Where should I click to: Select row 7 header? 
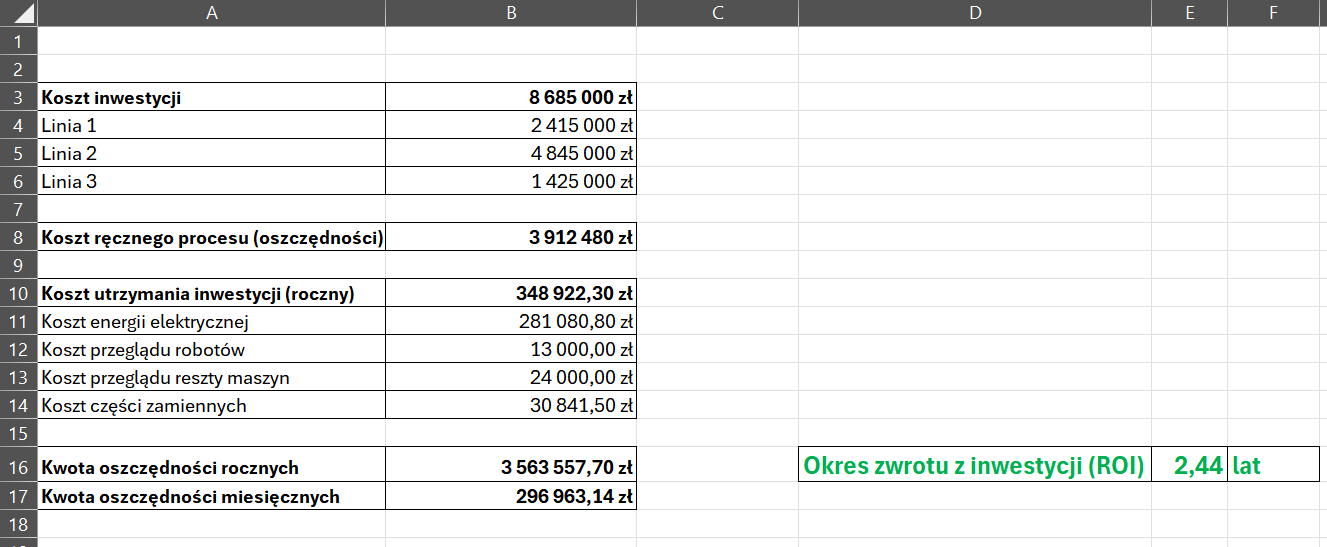point(18,209)
